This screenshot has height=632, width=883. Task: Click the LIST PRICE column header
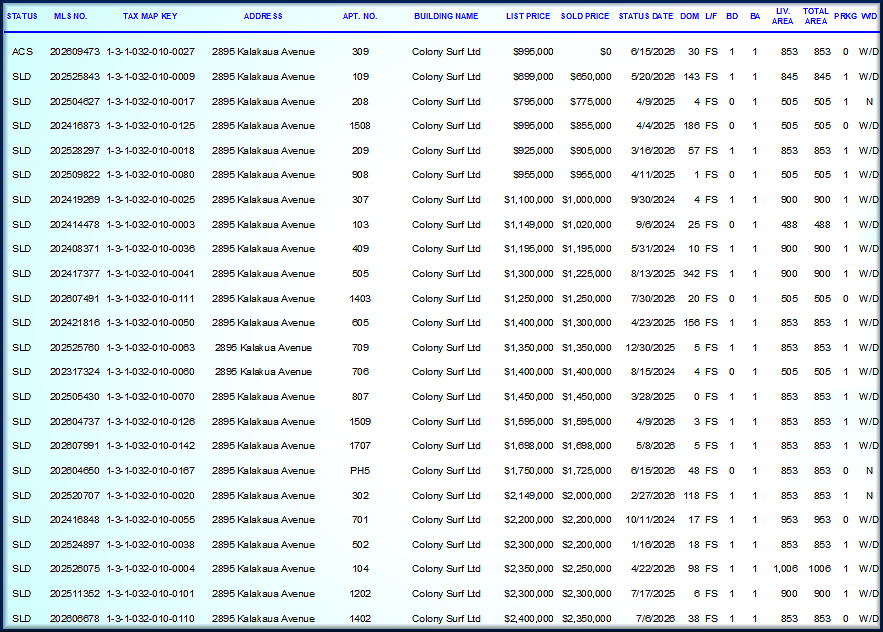[x=528, y=16]
